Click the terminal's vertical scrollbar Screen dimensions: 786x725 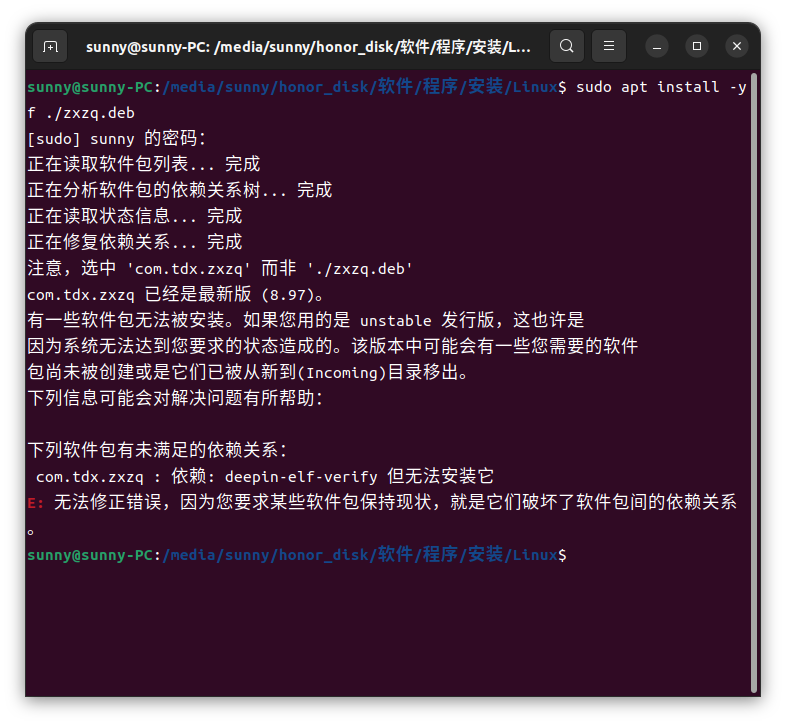click(x=753, y=384)
